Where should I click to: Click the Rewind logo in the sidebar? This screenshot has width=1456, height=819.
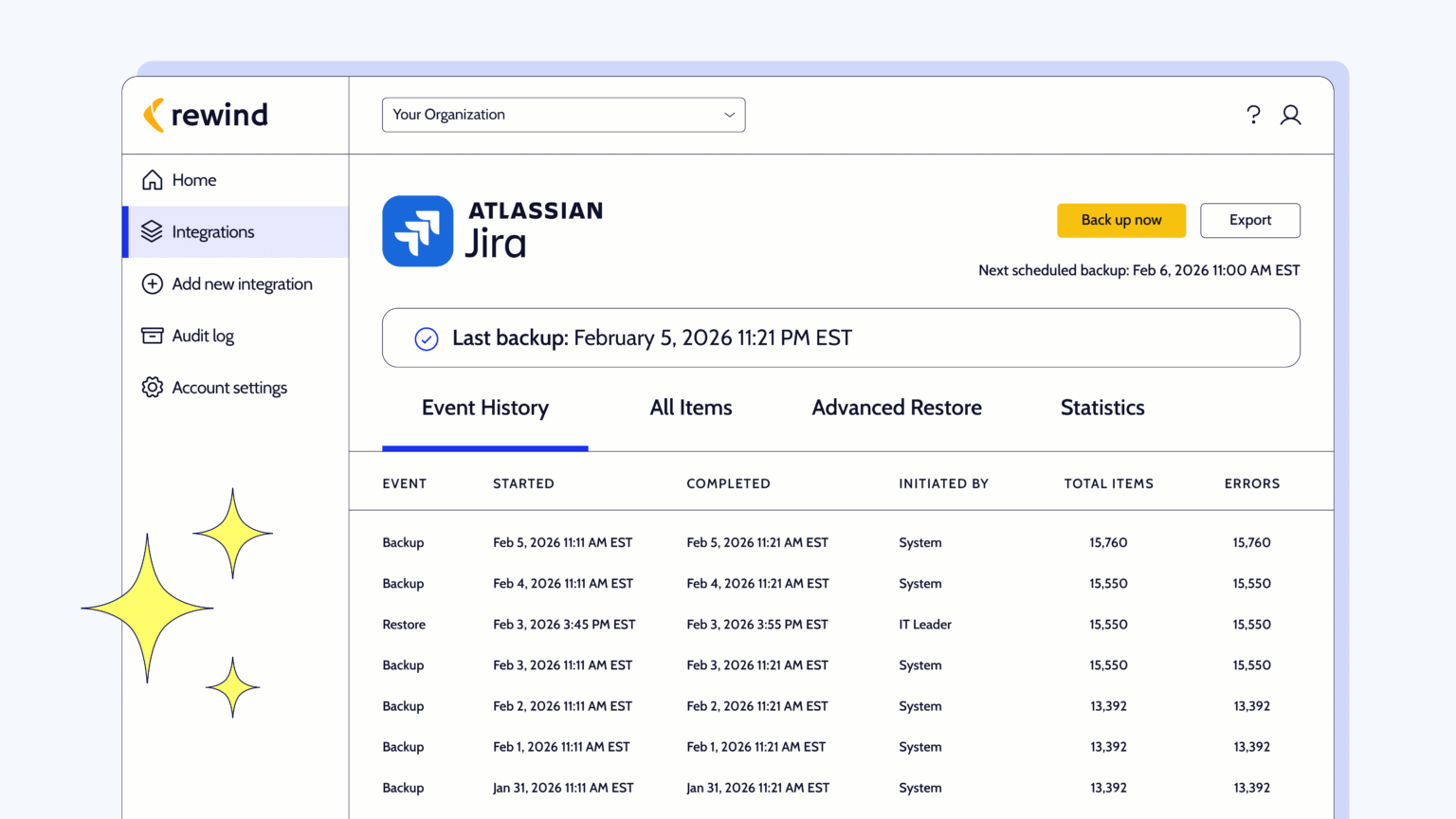[206, 115]
